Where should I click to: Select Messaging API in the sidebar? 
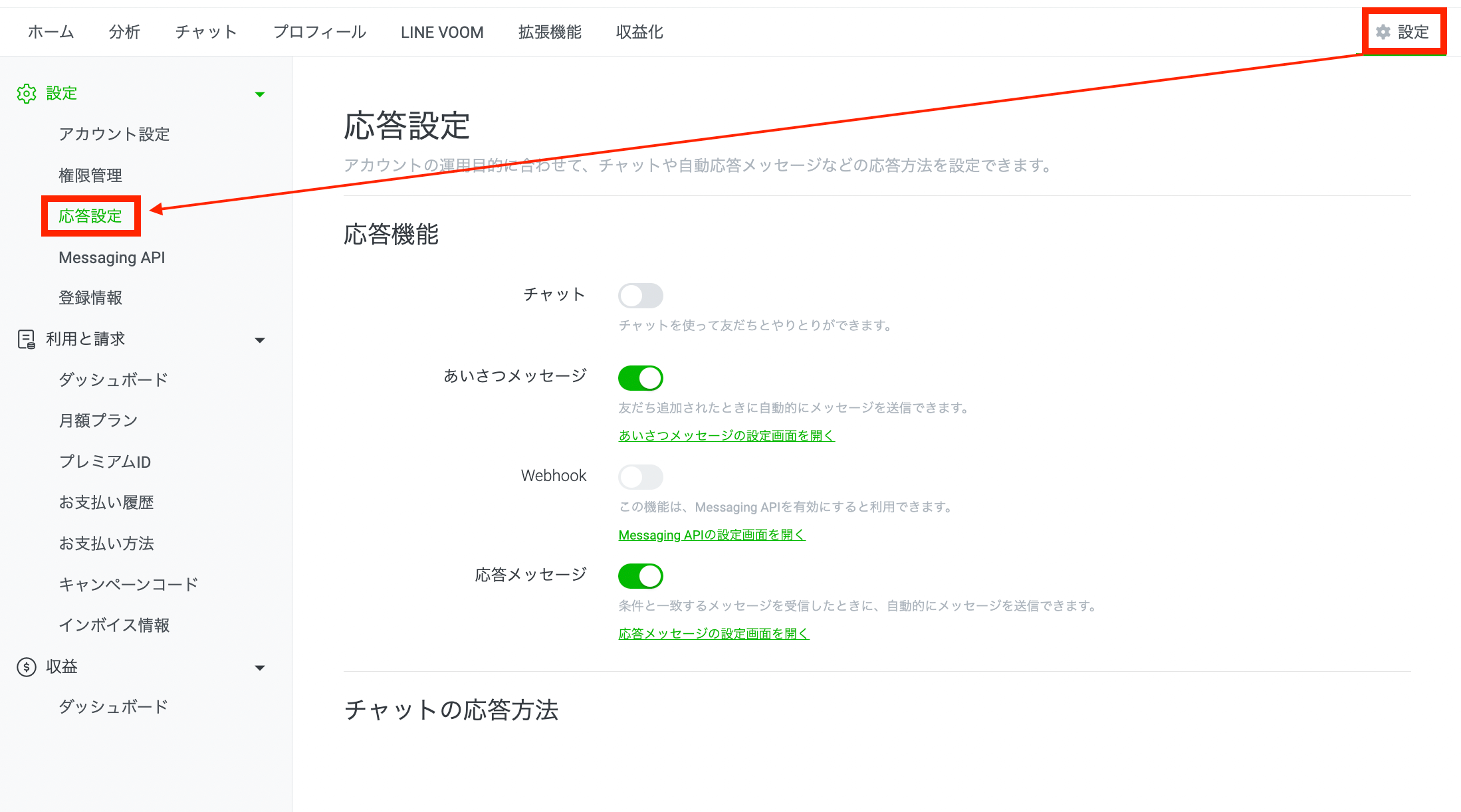click(x=112, y=257)
